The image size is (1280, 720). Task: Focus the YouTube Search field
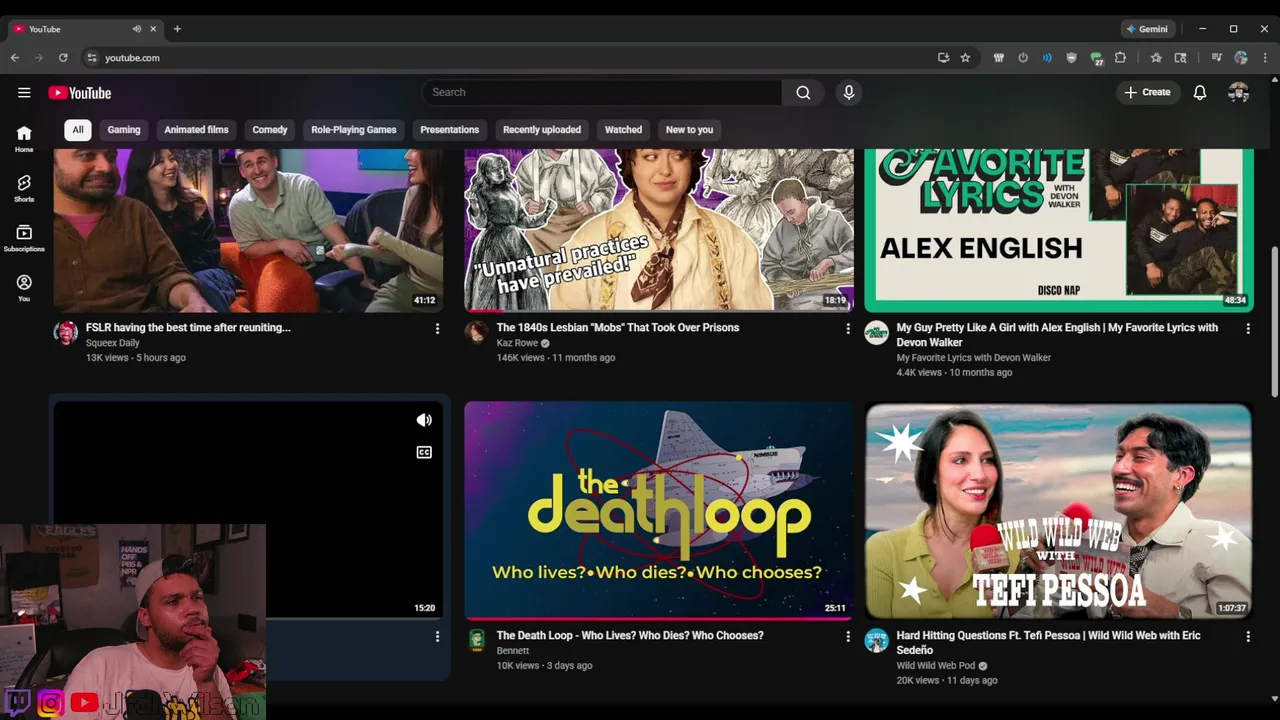(602, 92)
